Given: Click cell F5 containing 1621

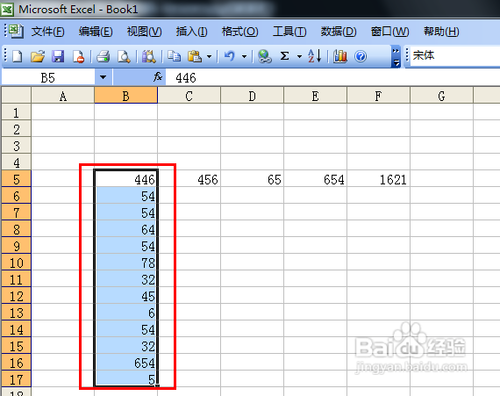Looking at the screenshot, I should point(378,179).
